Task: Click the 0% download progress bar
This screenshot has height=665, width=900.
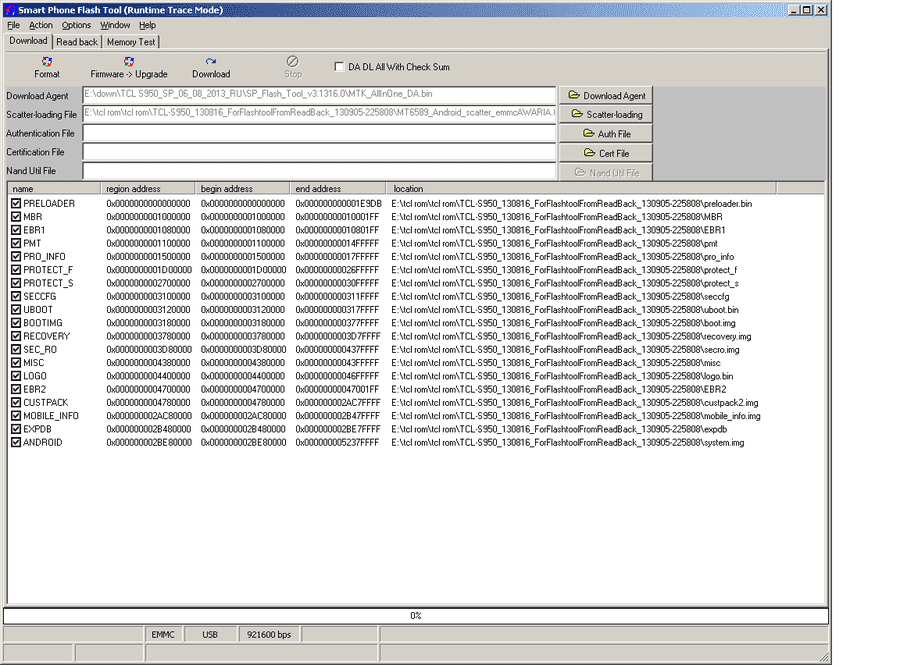Action: (x=416, y=616)
